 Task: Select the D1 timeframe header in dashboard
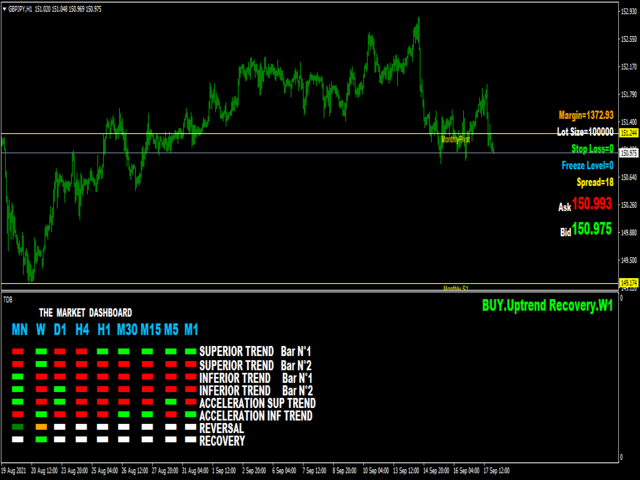pyautogui.click(x=60, y=329)
